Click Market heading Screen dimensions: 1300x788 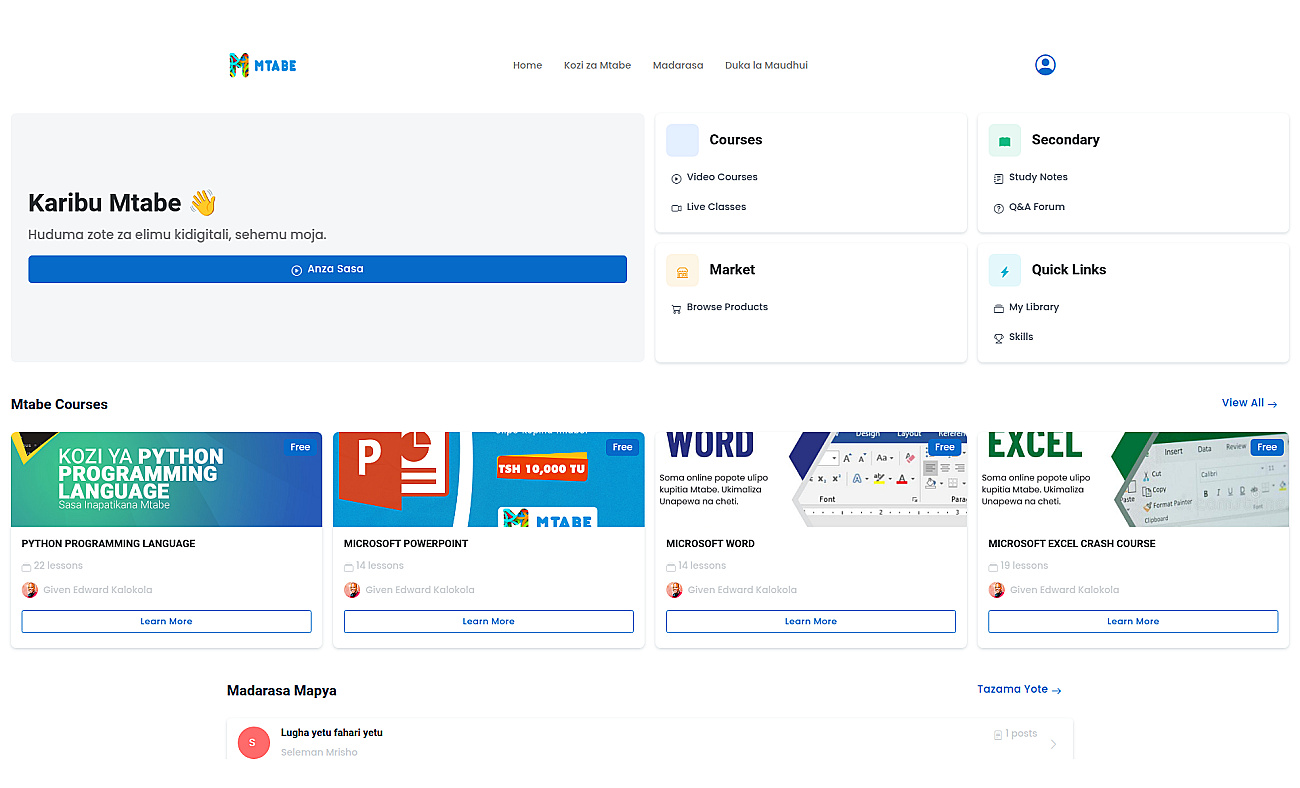(x=732, y=270)
